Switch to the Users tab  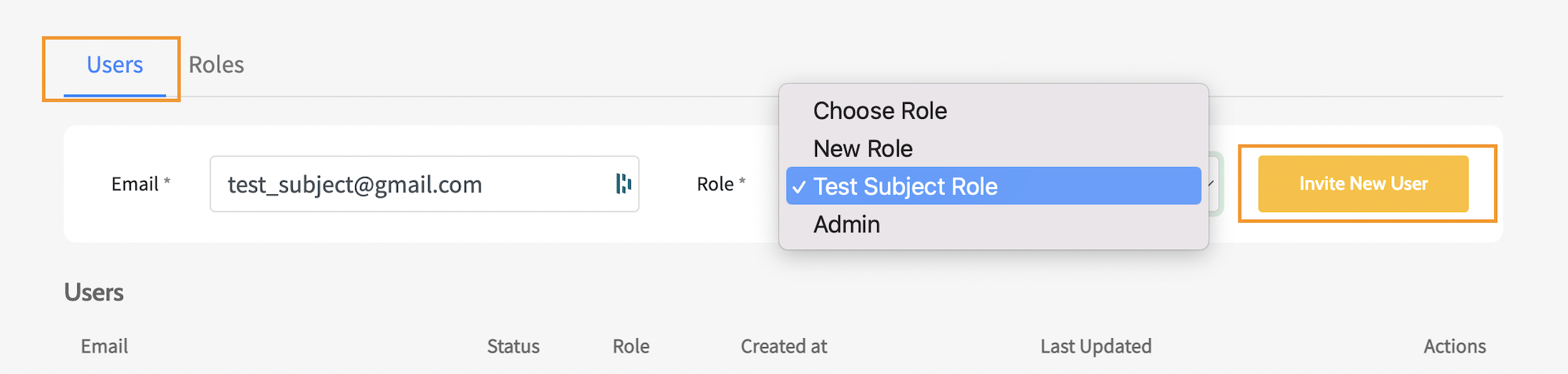click(115, 65)
